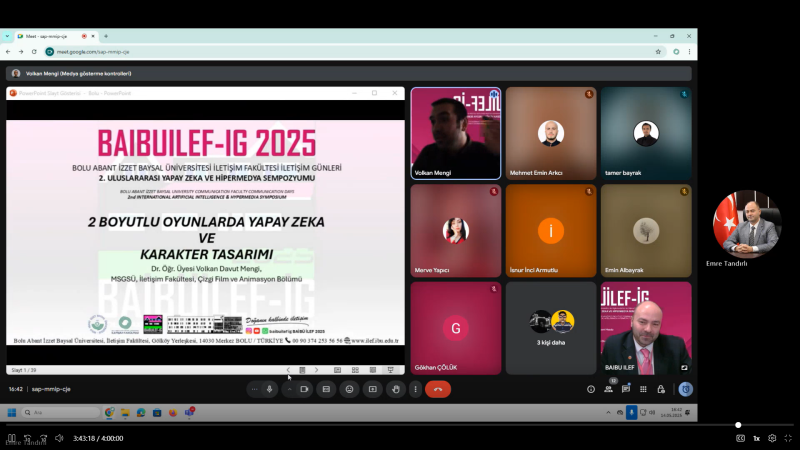Show hidden system tray icons
Image resolution: width=800 pixels, height=450 pixels.
pyautogui.click(x=608, y=412)
